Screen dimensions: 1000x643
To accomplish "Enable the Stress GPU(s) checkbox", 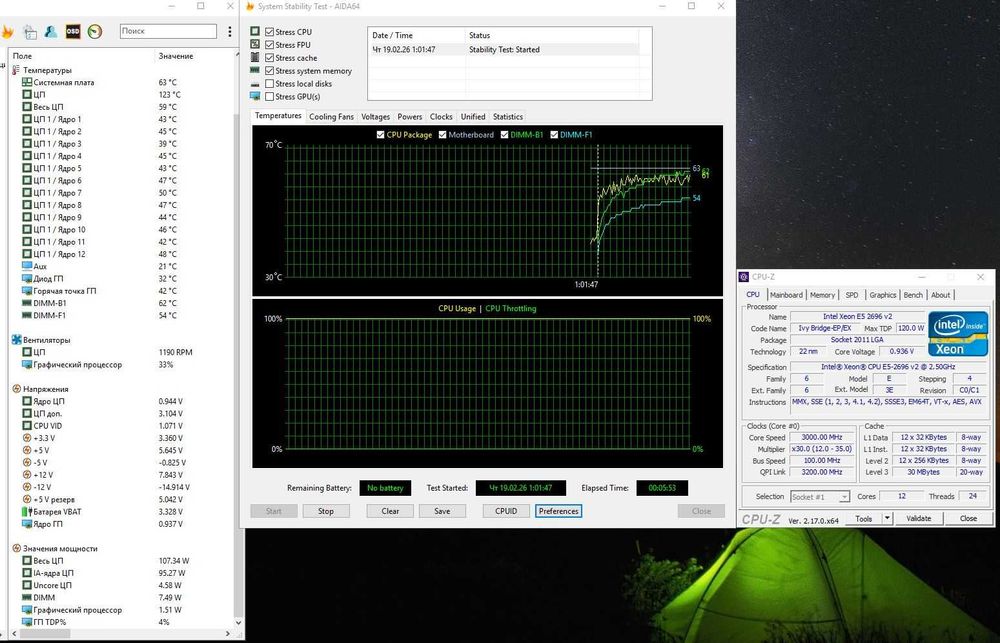I will (270, 96).
